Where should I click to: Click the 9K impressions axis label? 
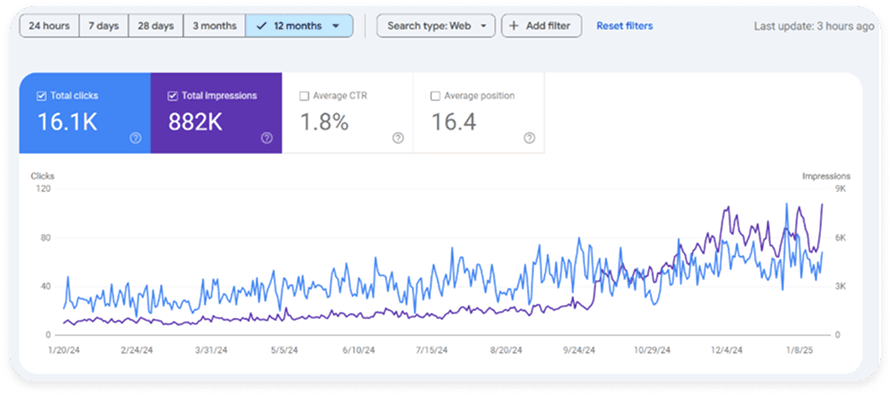840,189
